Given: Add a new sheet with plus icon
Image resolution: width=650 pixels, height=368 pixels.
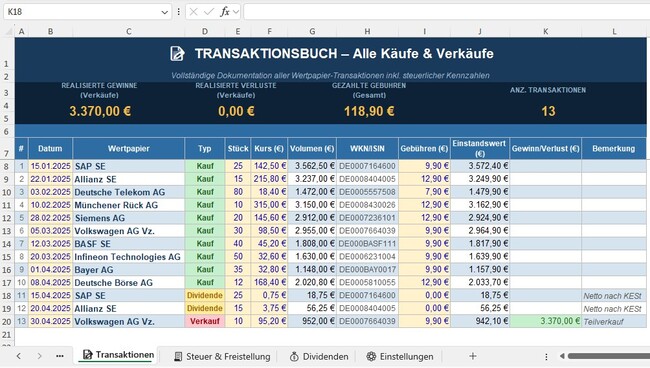Looking at the screenshot, I should tap(473, 356).
